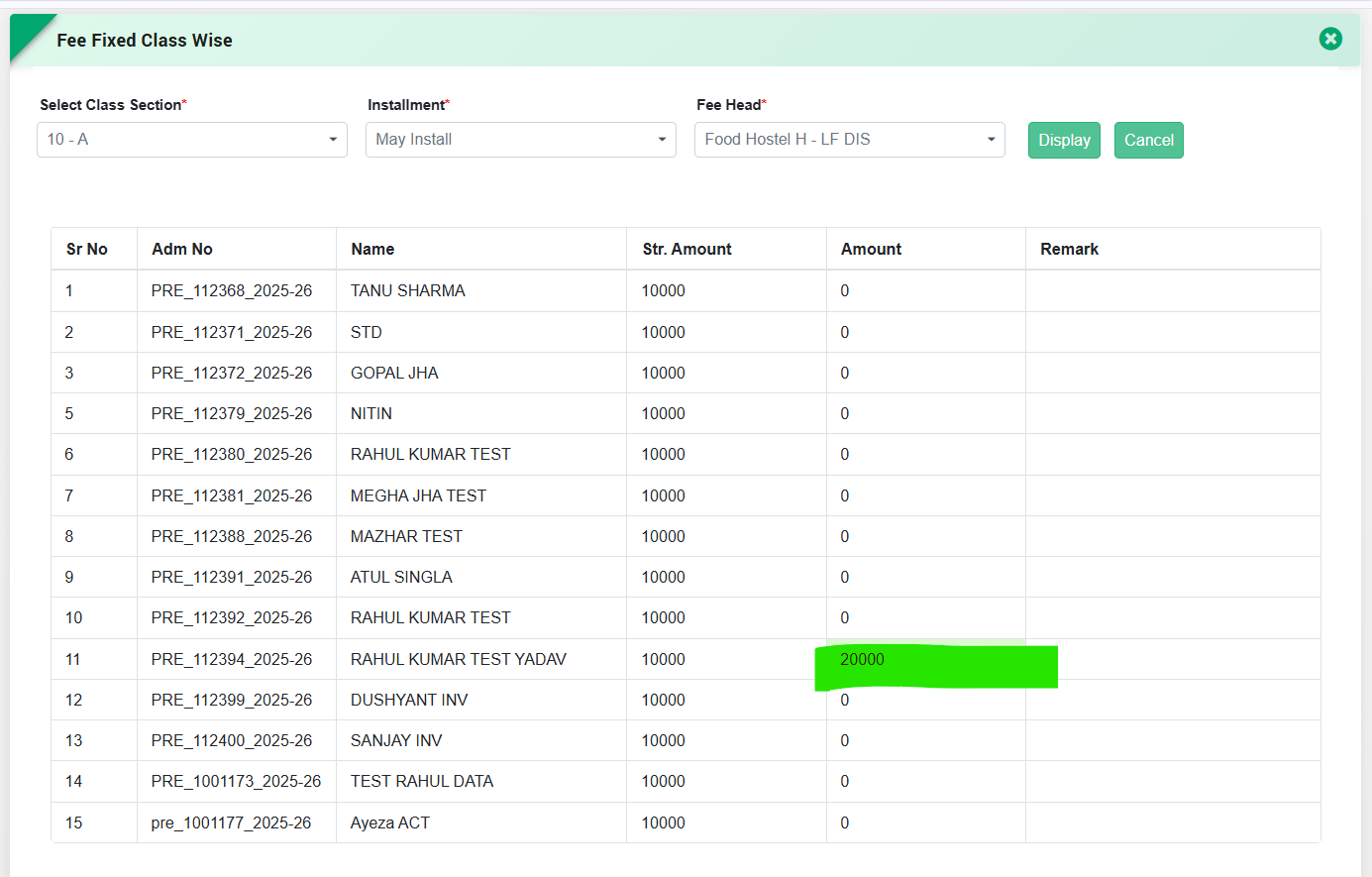Image resolution: width=1372 pixels, height=877 pixels.
Task: Click admission number PRE_112368_2025-26
Action: pos(232,290)
